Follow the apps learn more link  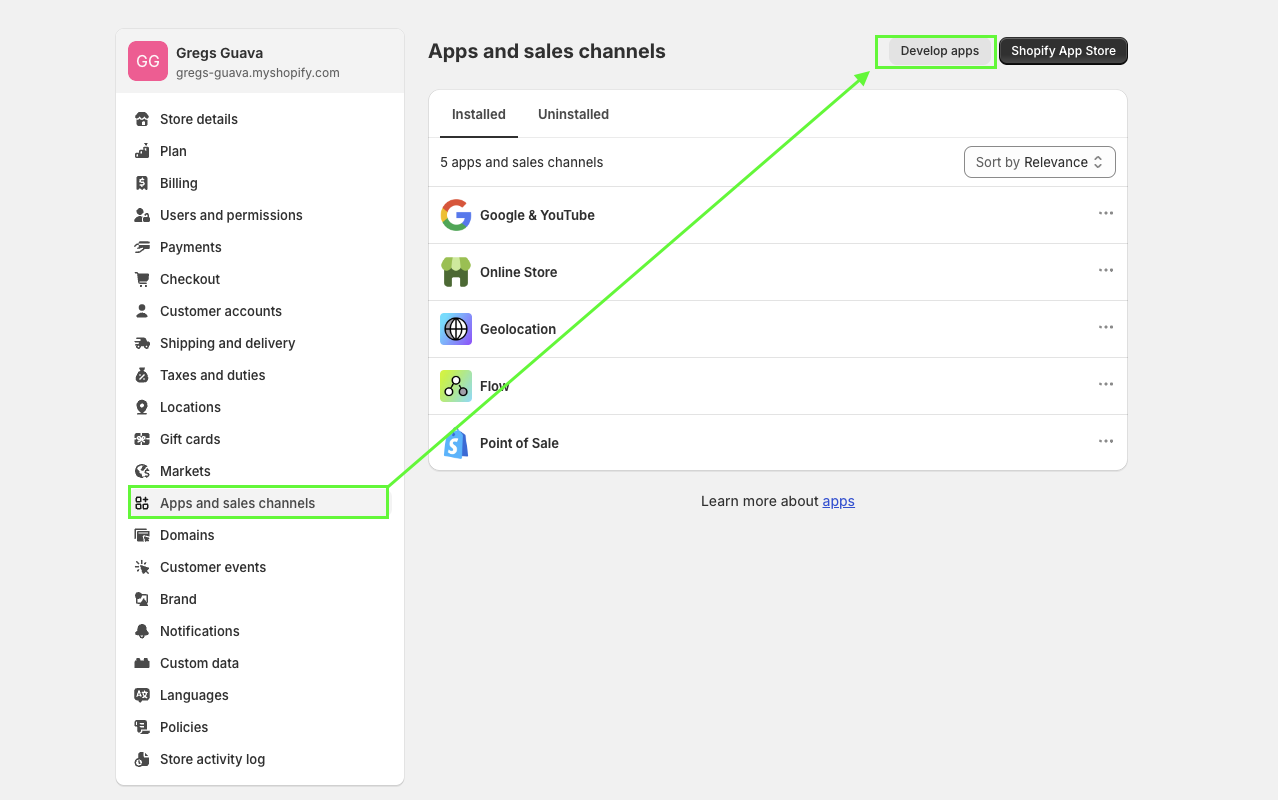pyautogui.click(x=838, y=501)
